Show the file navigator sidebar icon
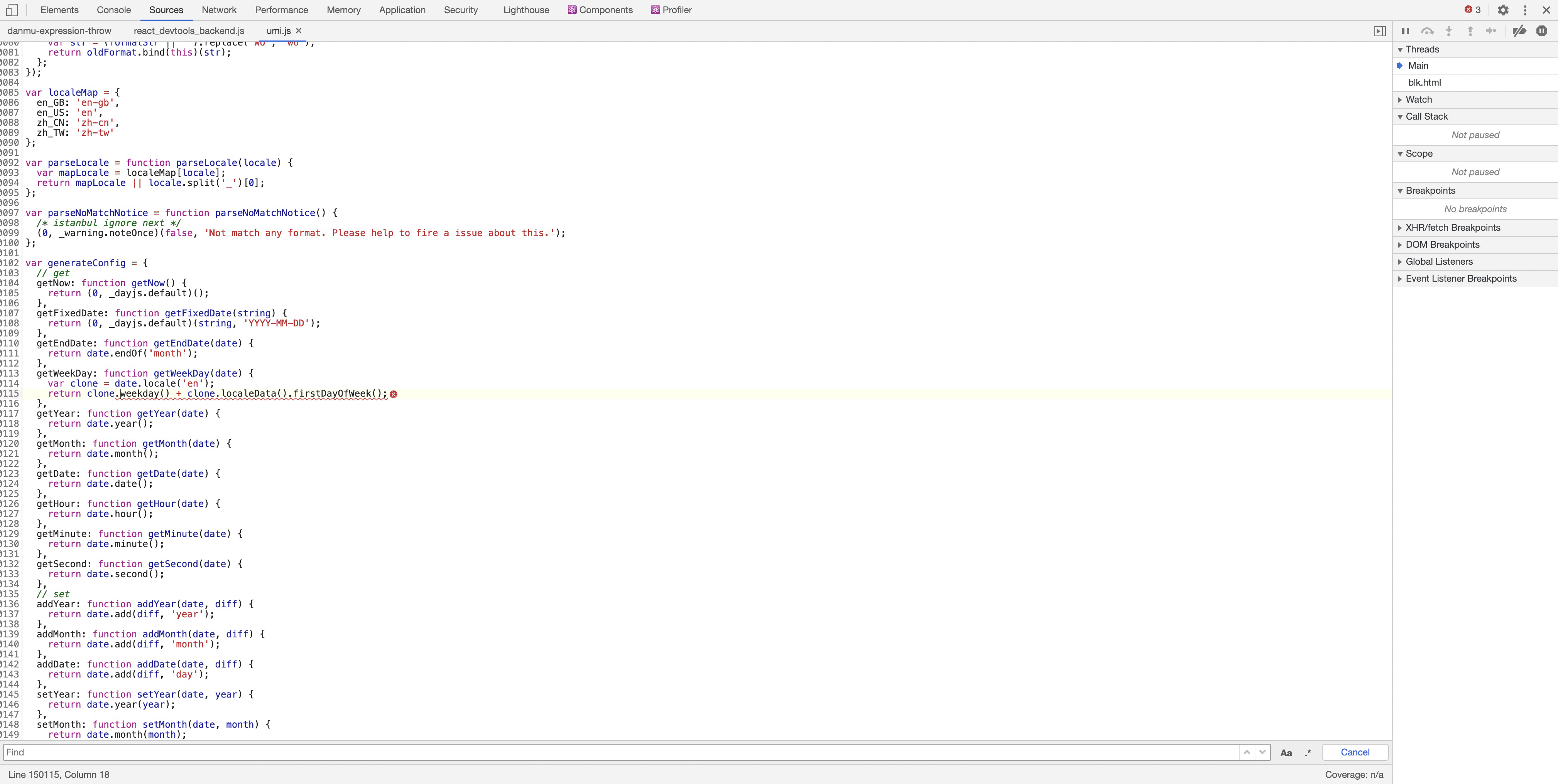Screen dimensions: 1558x784 tap(1380, 31)
